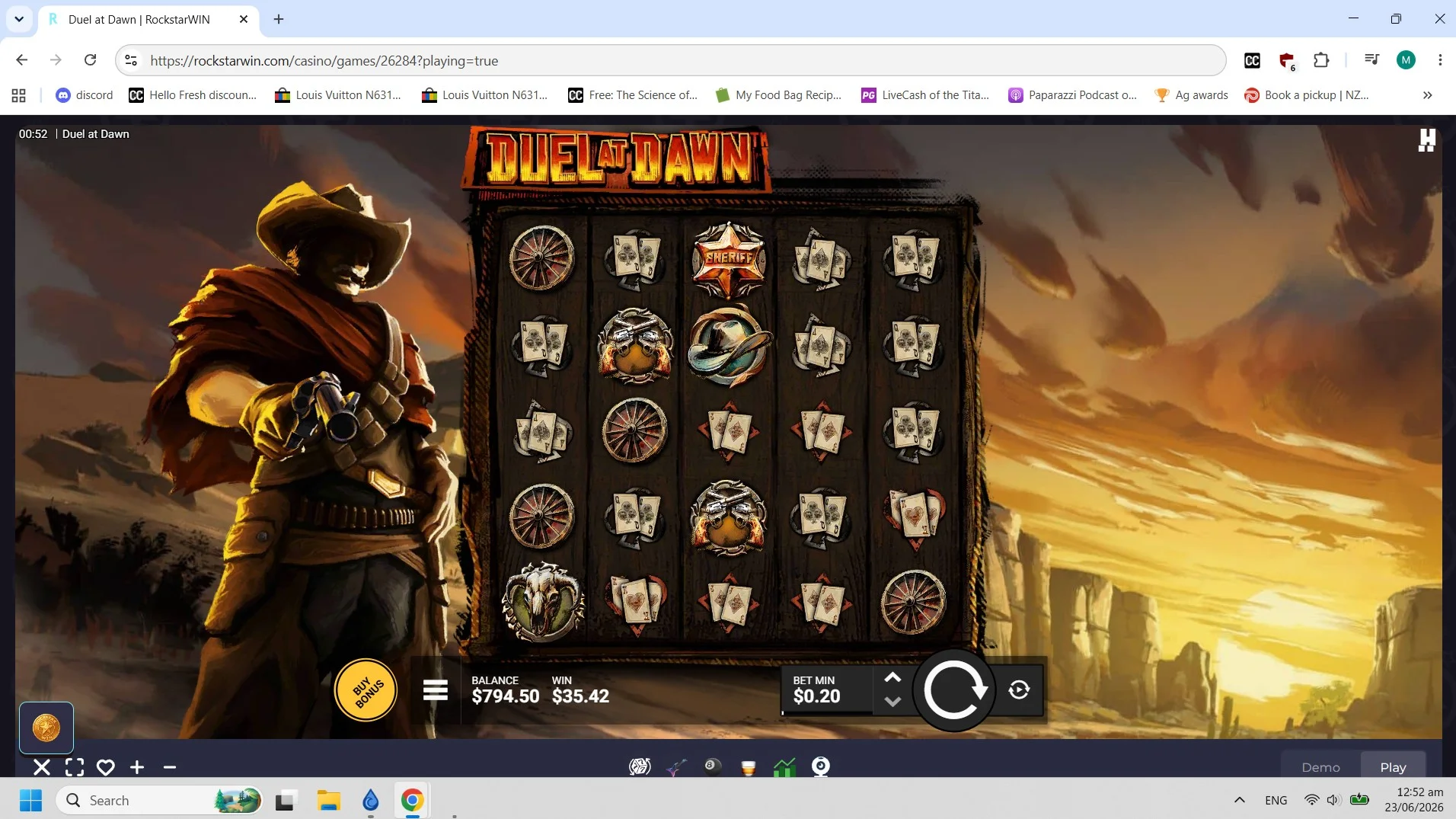Switch to Demo mode
This screenshot has height=819, width=1456.
pos(1320,767)
